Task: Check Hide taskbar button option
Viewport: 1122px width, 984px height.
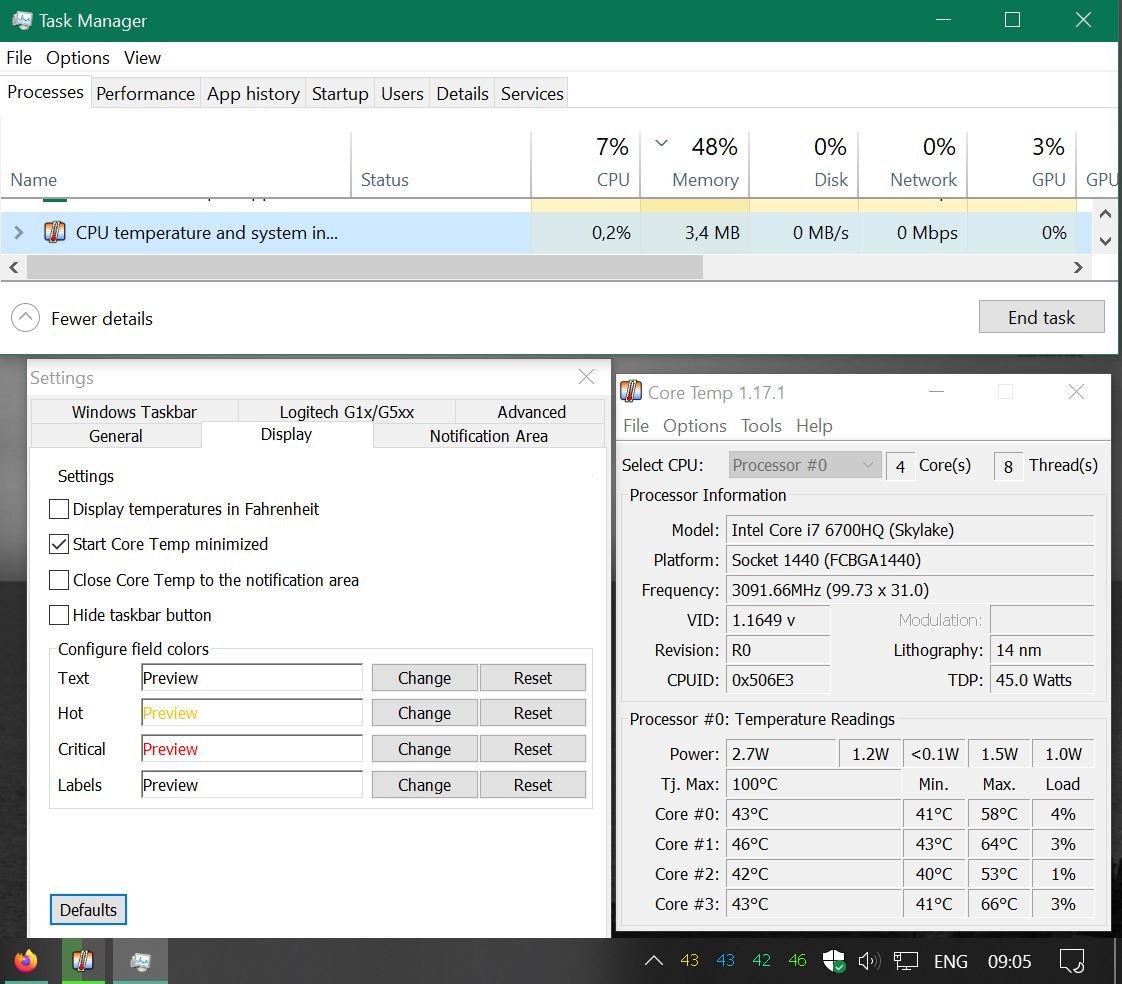Action: tap(60, 615)
